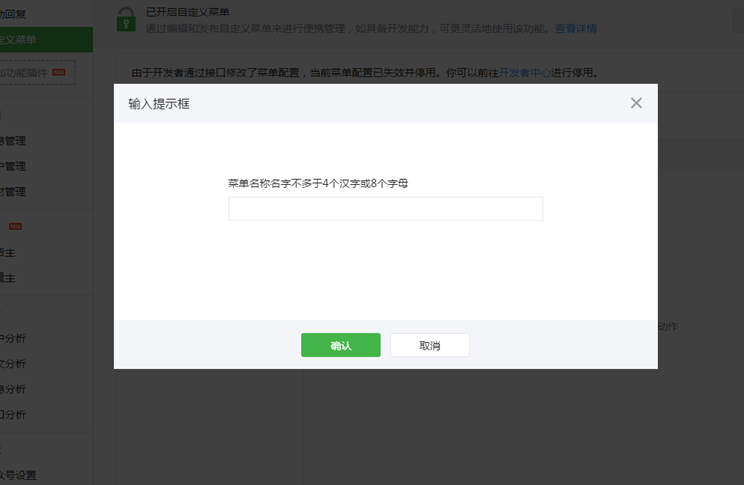Select the 消息管理 sidebar entry
This screenshot has height=485, width=744.
click(x=13, y=141)
